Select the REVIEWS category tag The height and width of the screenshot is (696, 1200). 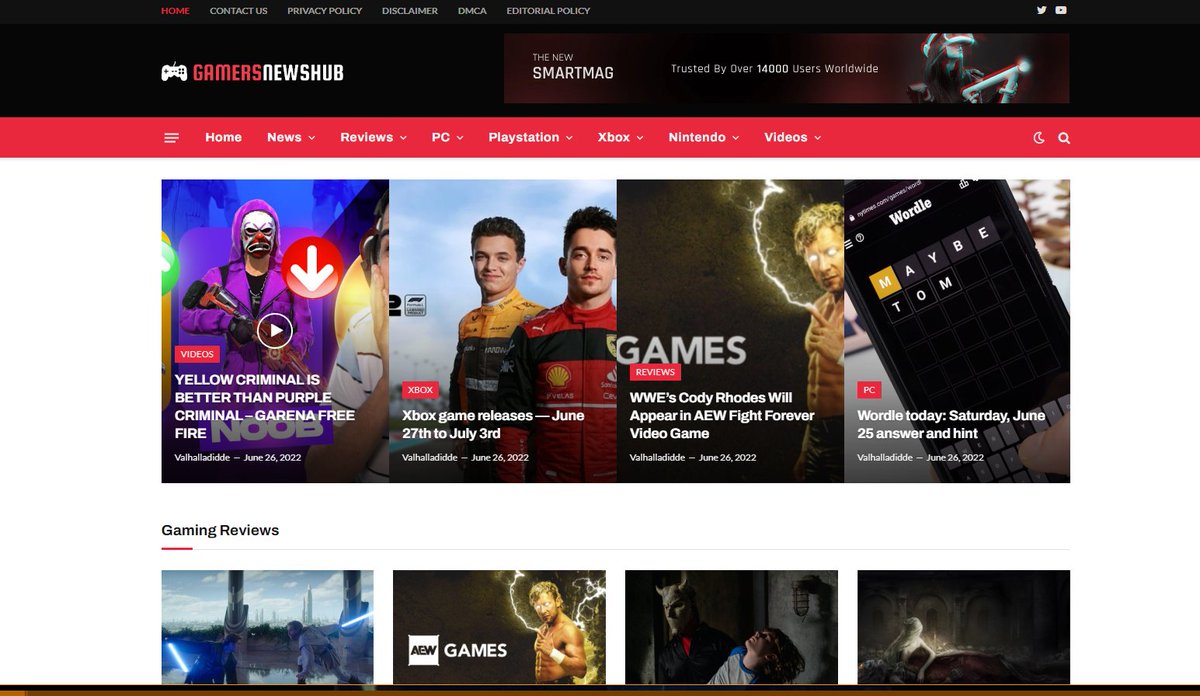coord(655,372)
